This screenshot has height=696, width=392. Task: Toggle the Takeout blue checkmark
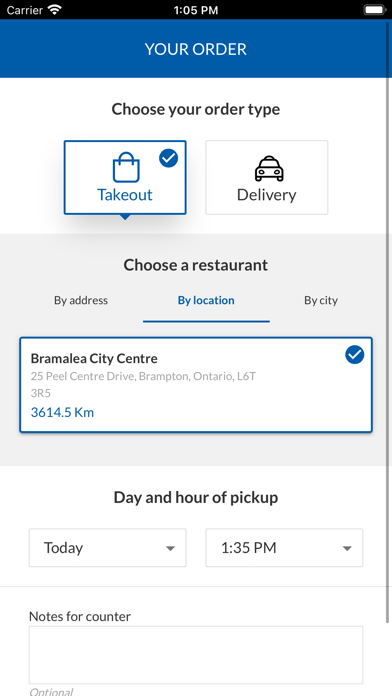click(x=168, y=158)
